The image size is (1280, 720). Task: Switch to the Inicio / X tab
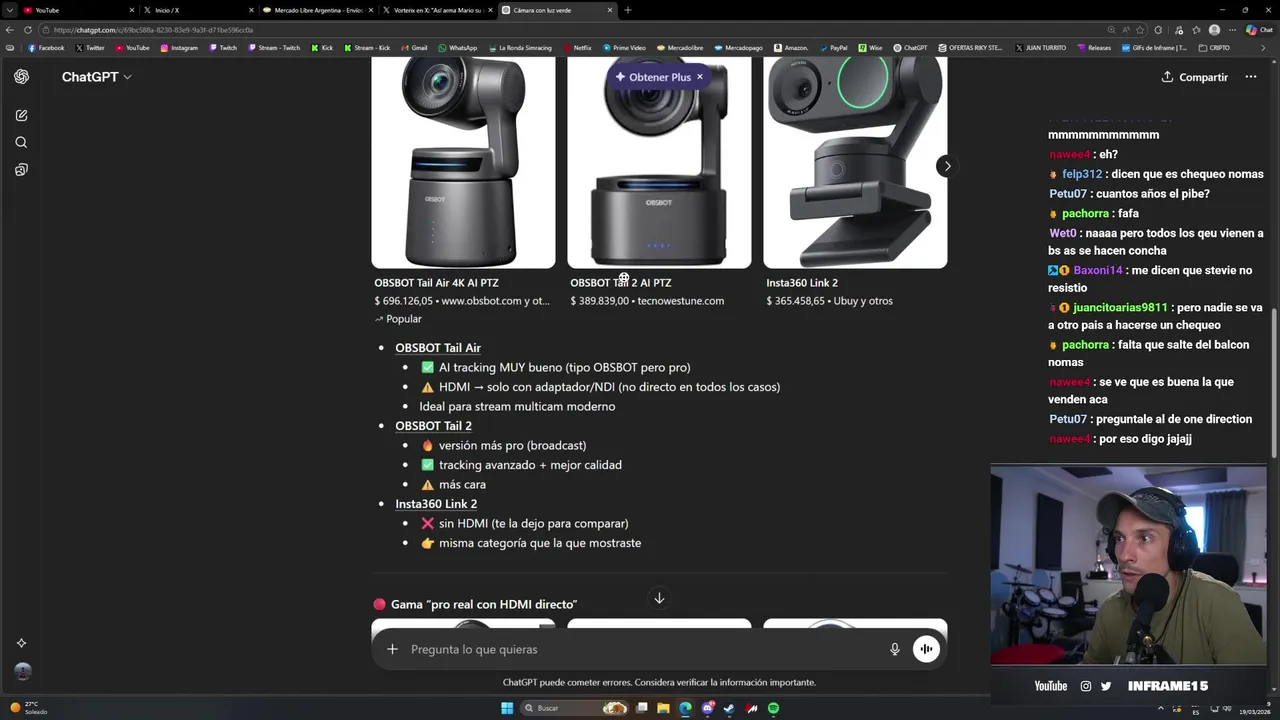(x=198, y=10)
